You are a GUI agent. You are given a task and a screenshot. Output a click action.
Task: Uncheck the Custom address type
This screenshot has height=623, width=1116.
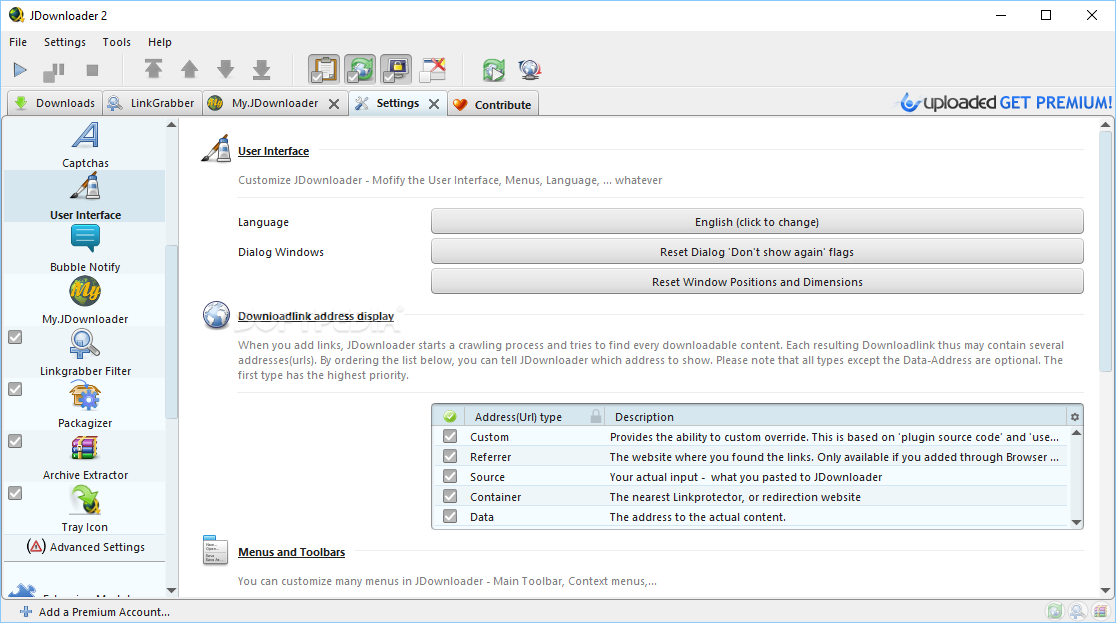[450, 436]
